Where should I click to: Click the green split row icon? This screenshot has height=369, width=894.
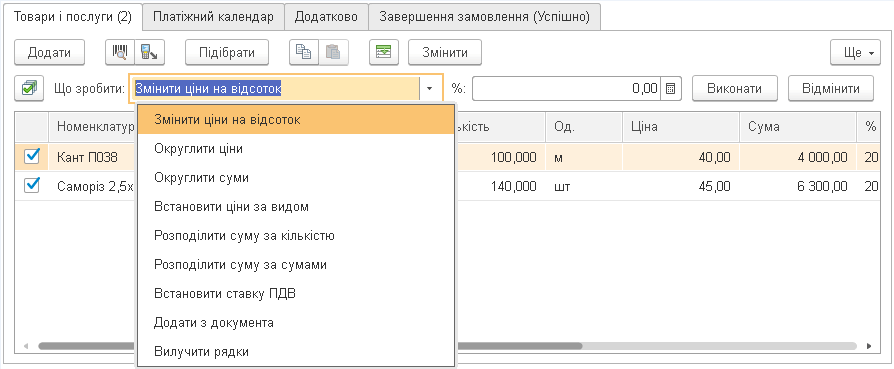[x=384, y=52]
